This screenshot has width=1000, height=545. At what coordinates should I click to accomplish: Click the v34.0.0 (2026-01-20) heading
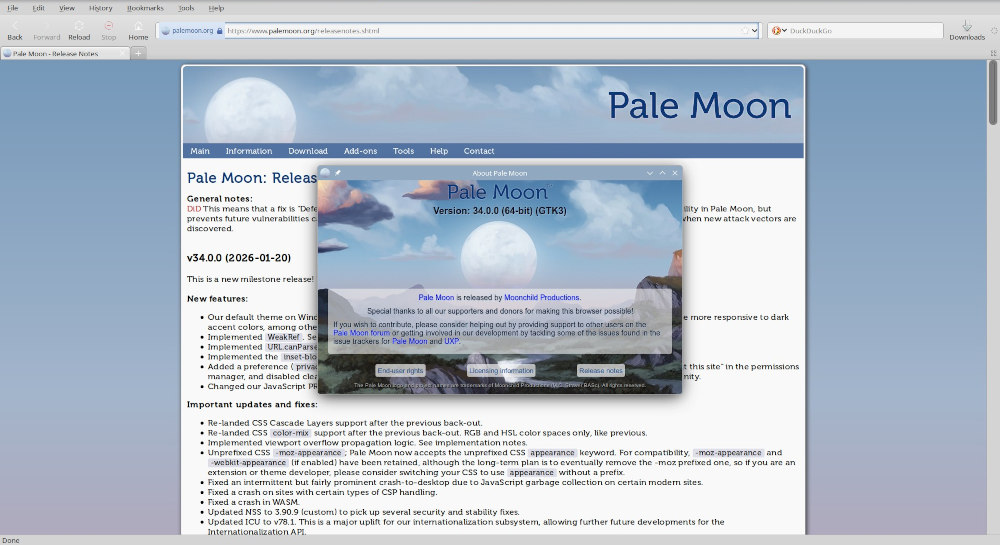point(239,258)
